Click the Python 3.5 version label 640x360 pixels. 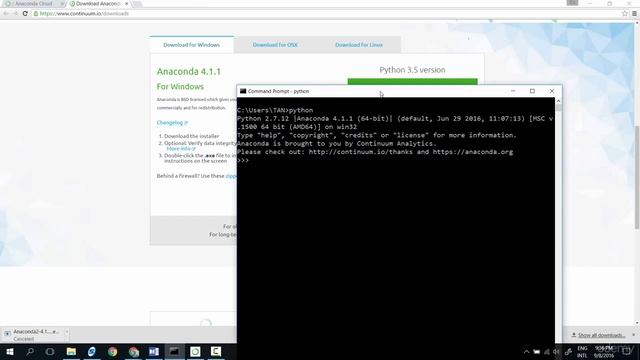tap(412, 70)
